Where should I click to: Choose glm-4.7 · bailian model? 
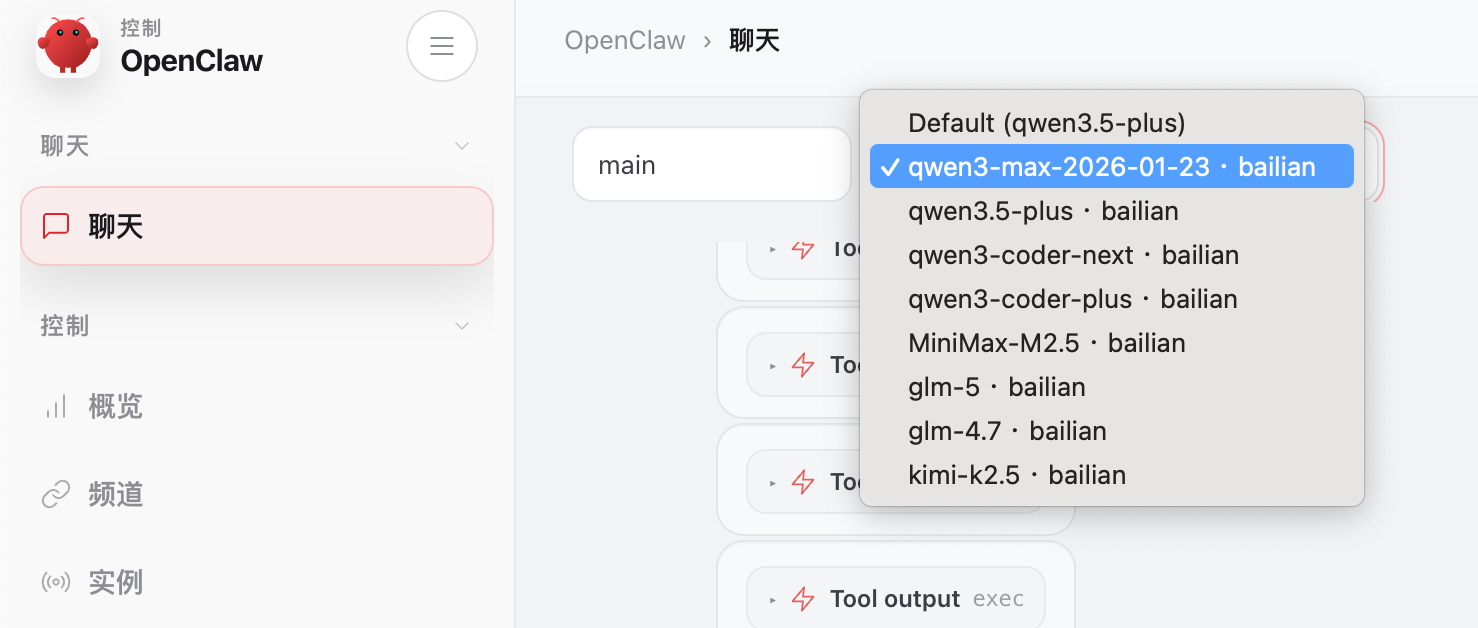click(1112, 431)
